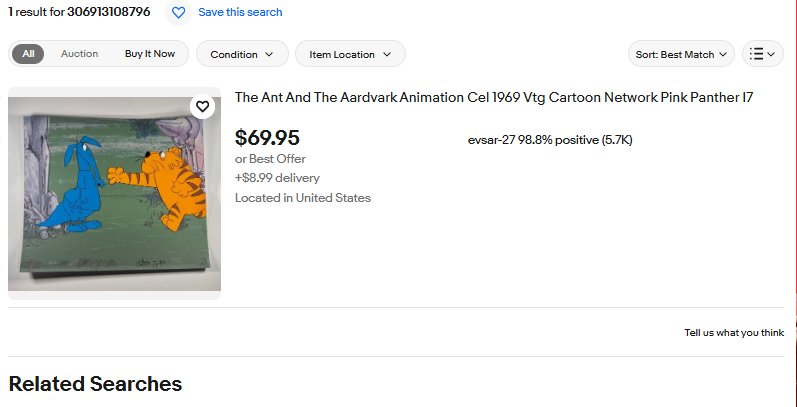Screen dimensions: 797x407
Task: Open the animation cel thumbnail image
Action: (x=114, y=194)
